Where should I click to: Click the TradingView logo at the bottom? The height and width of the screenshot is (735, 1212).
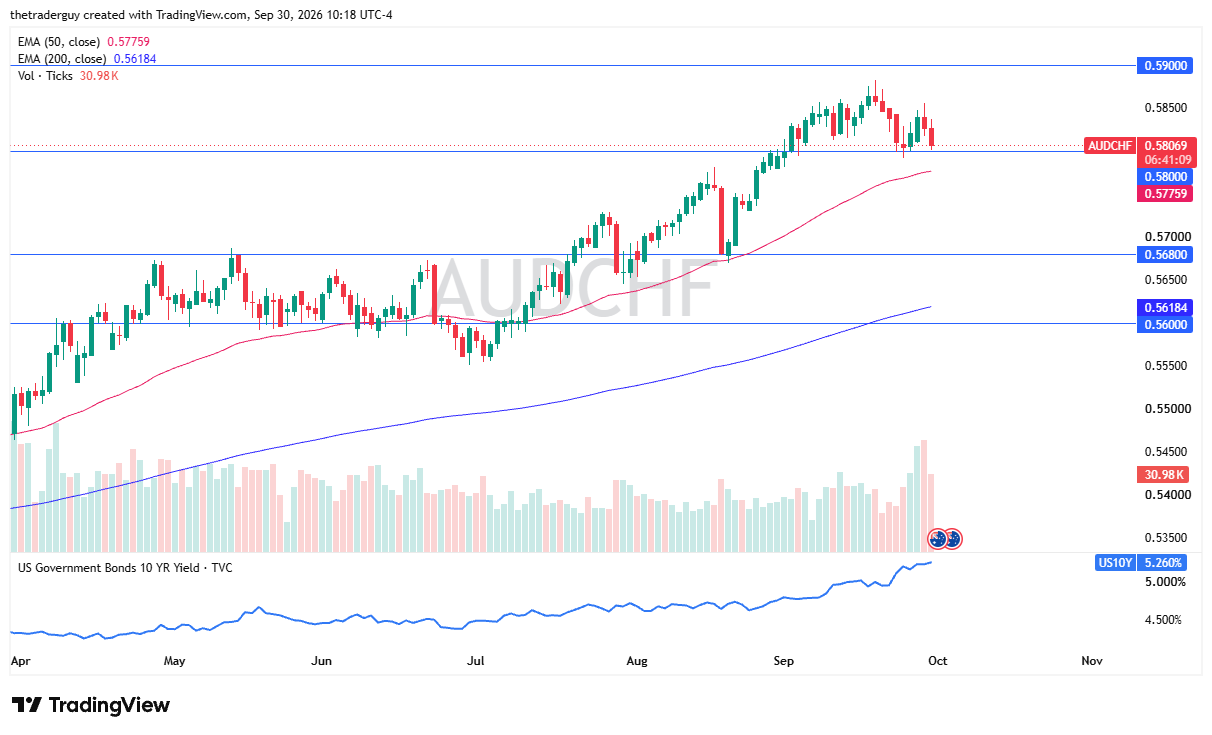[x=91, y=705]
